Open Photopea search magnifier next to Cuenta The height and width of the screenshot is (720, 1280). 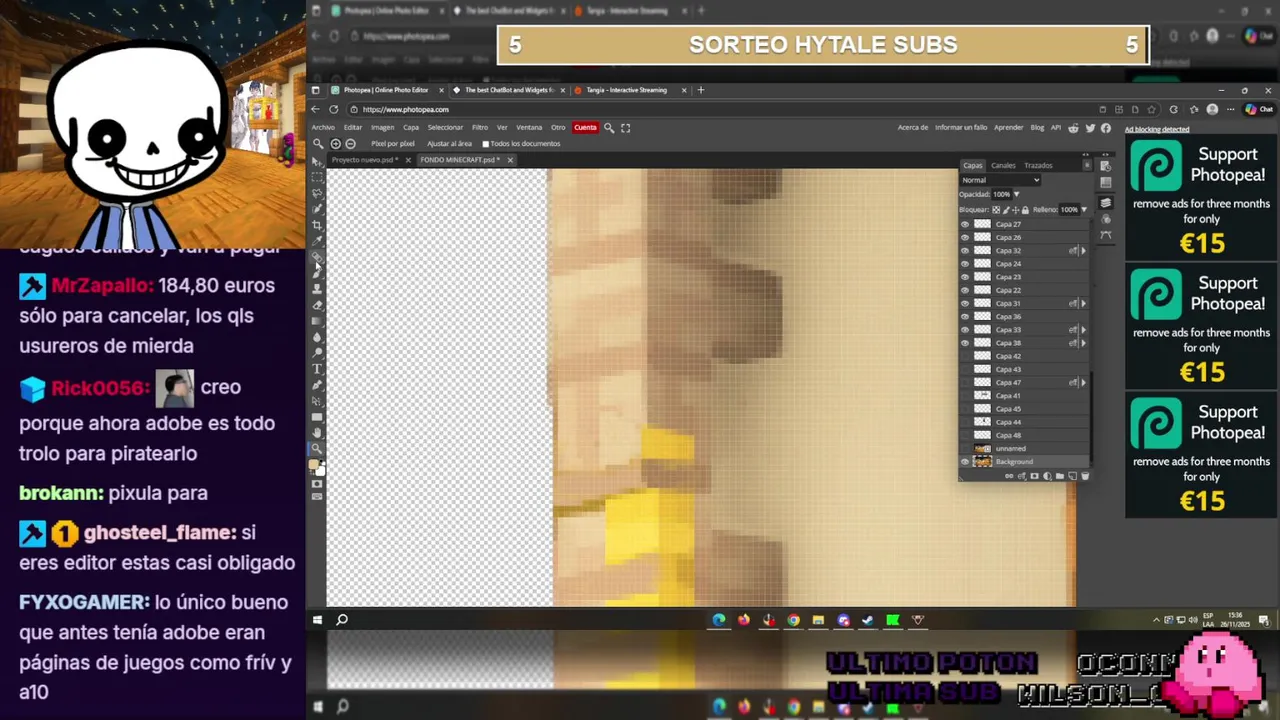pos(609,127)
